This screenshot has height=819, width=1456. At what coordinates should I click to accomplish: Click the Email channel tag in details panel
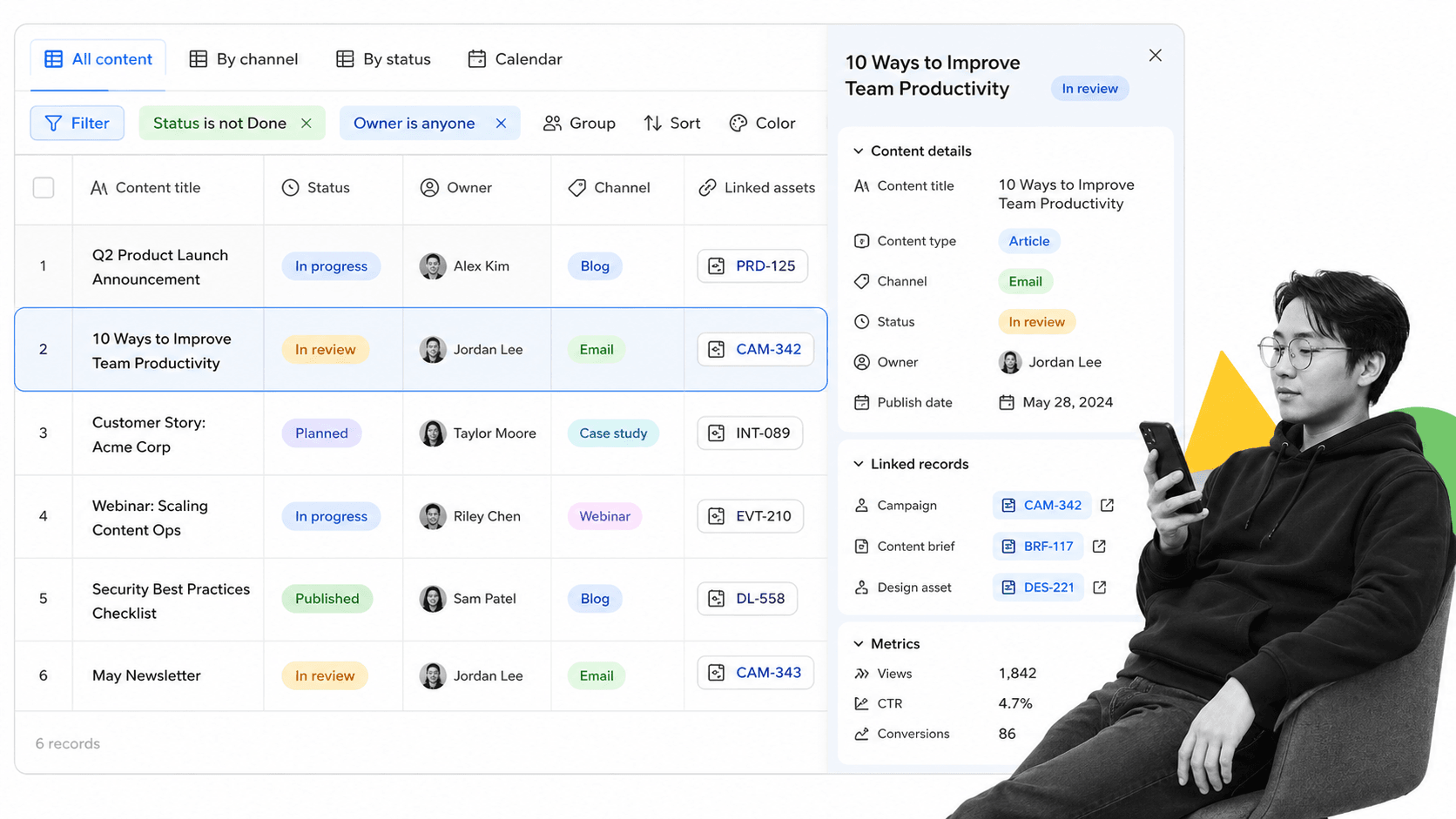1025,282
